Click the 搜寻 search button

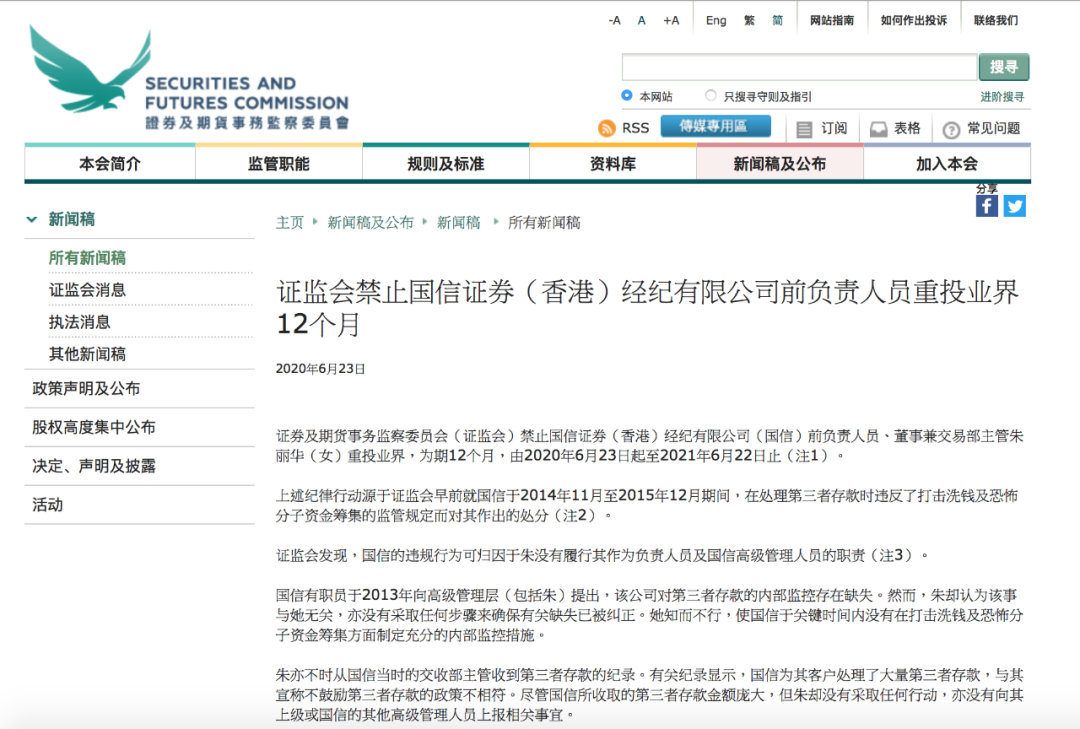click(x=1004, y=67)
